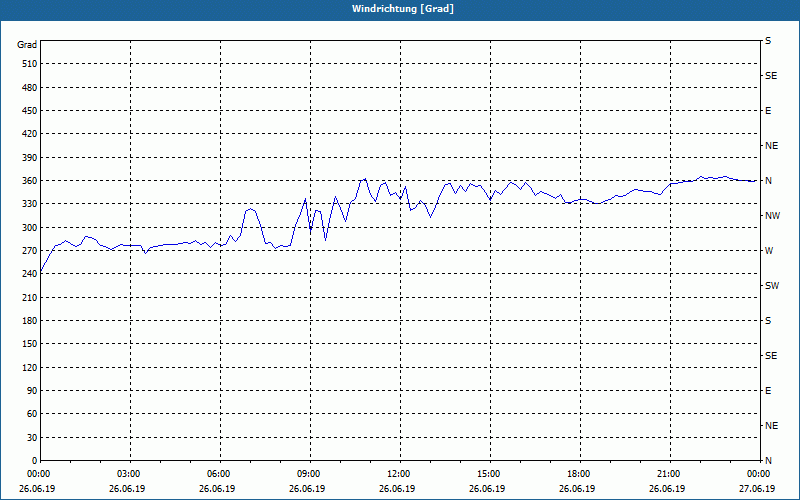
Task: Select the E compass label level with 450
Action: click(768, 111)
